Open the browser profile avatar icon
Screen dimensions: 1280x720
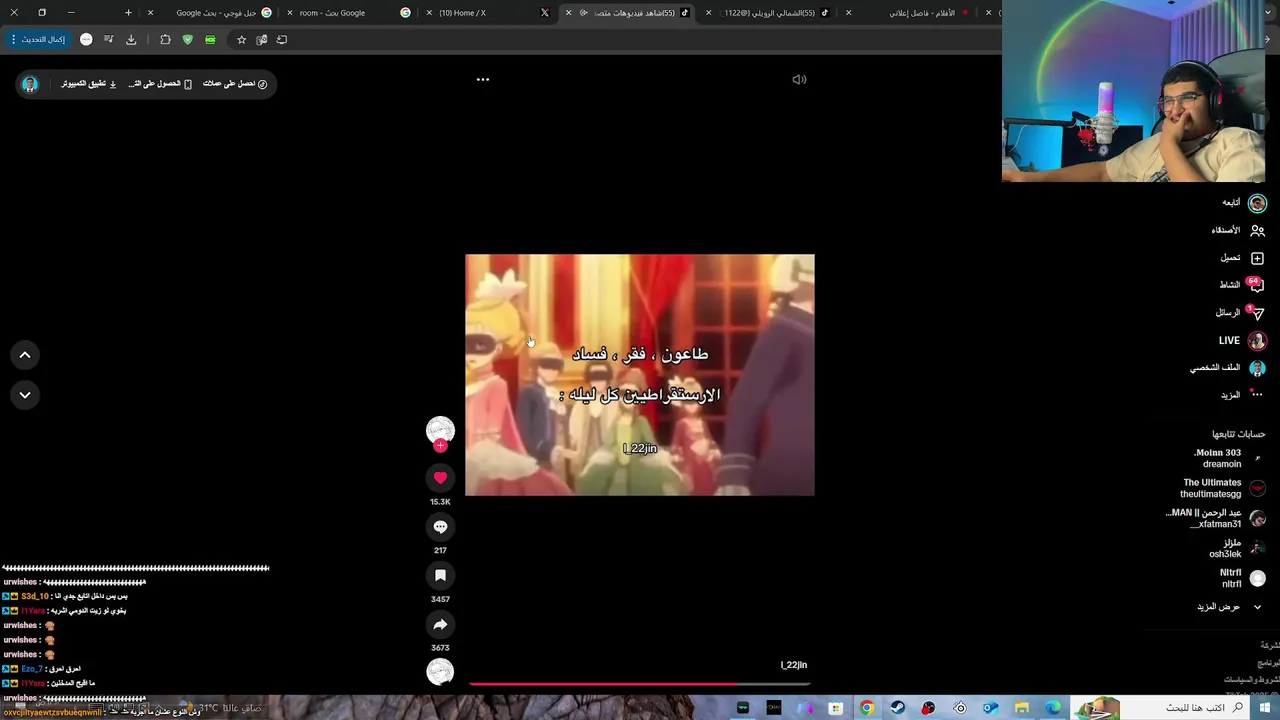click(x=86, y=39)
